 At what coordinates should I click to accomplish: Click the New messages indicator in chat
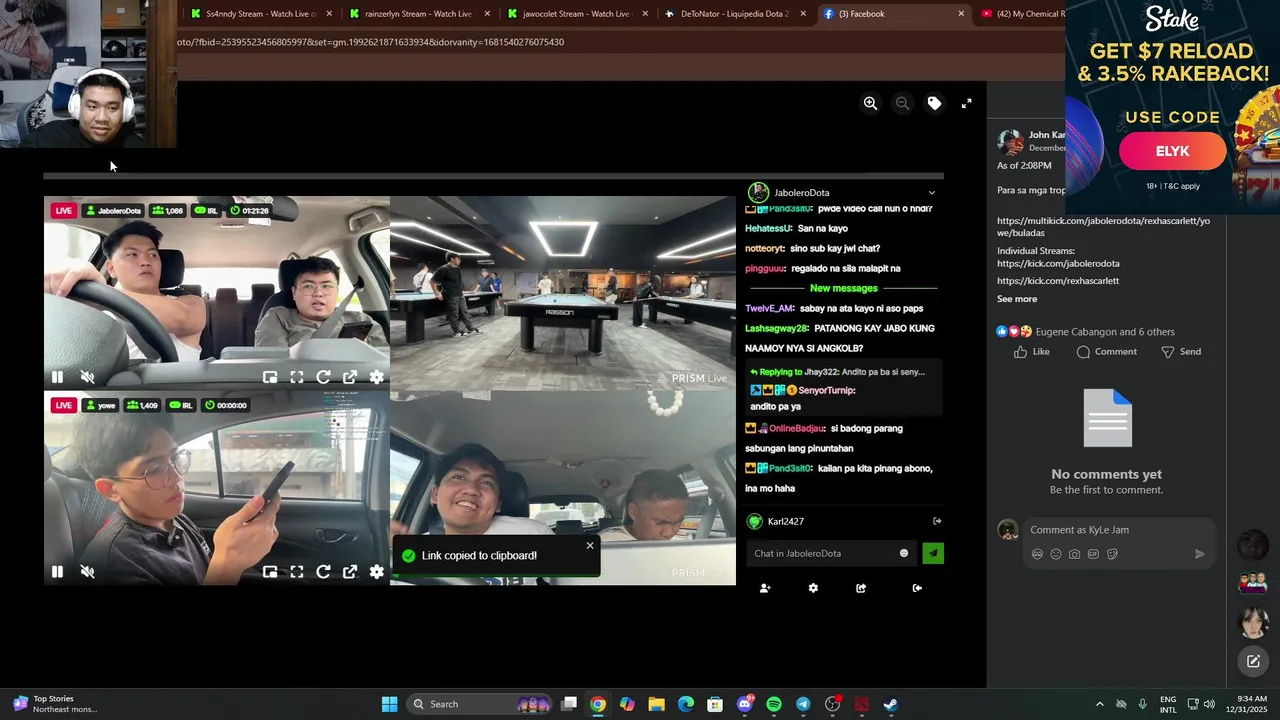843,288
